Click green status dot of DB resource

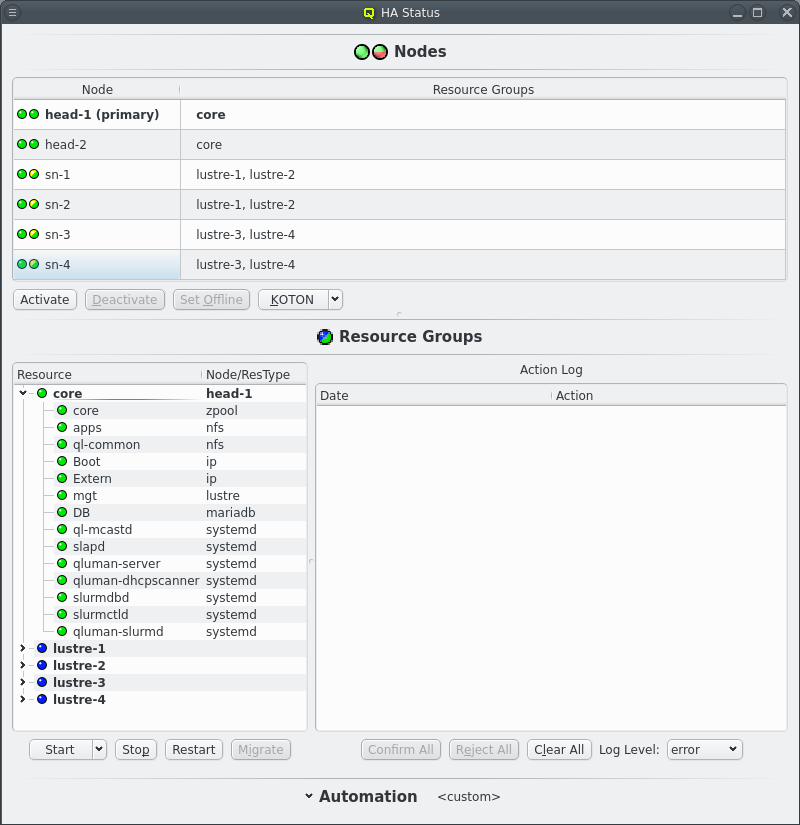click(x=62, y=512)
